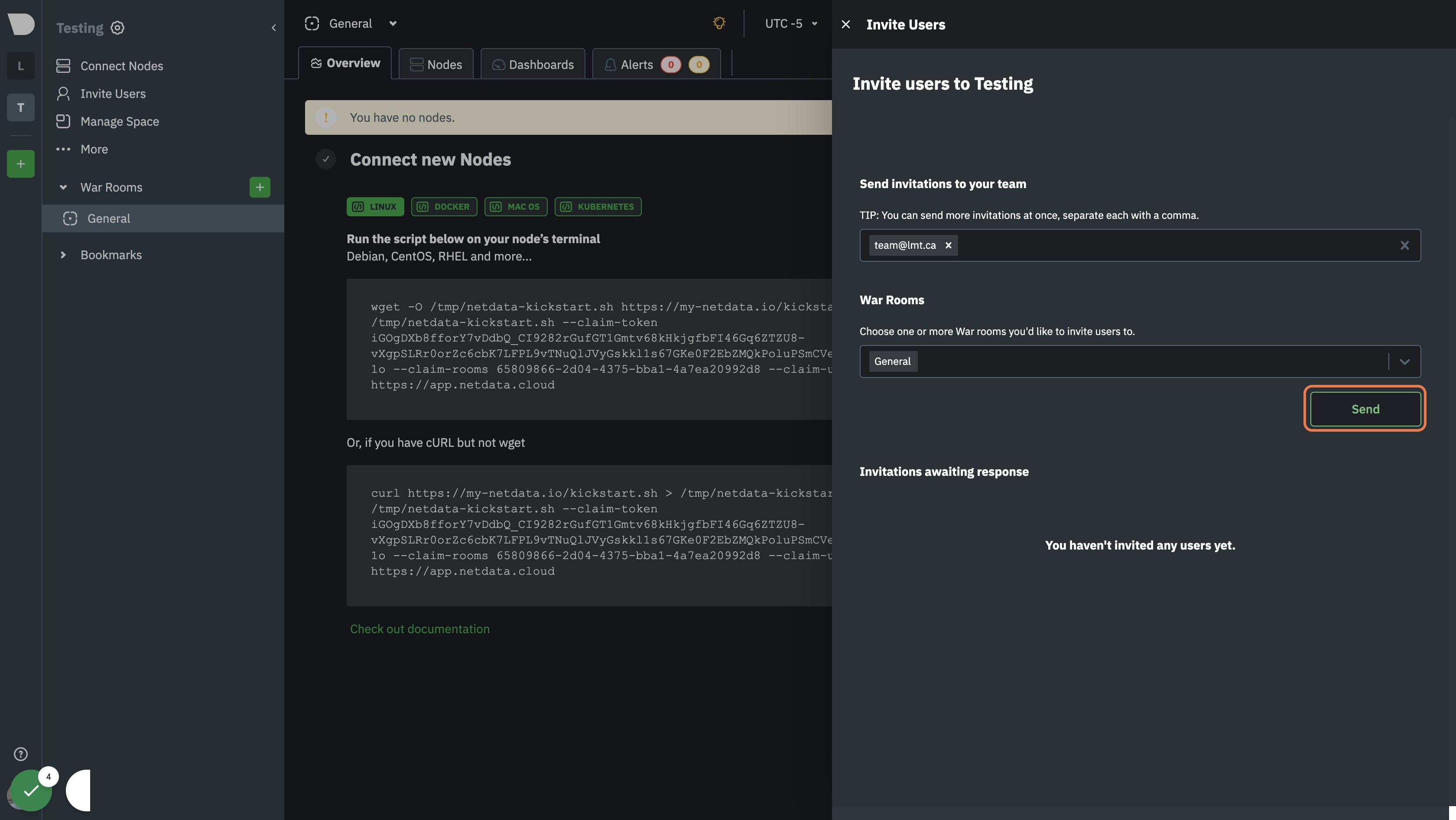1456x820 pixels.
Task: Collapse the War Rooms section
Action: [x=63, y=187]
